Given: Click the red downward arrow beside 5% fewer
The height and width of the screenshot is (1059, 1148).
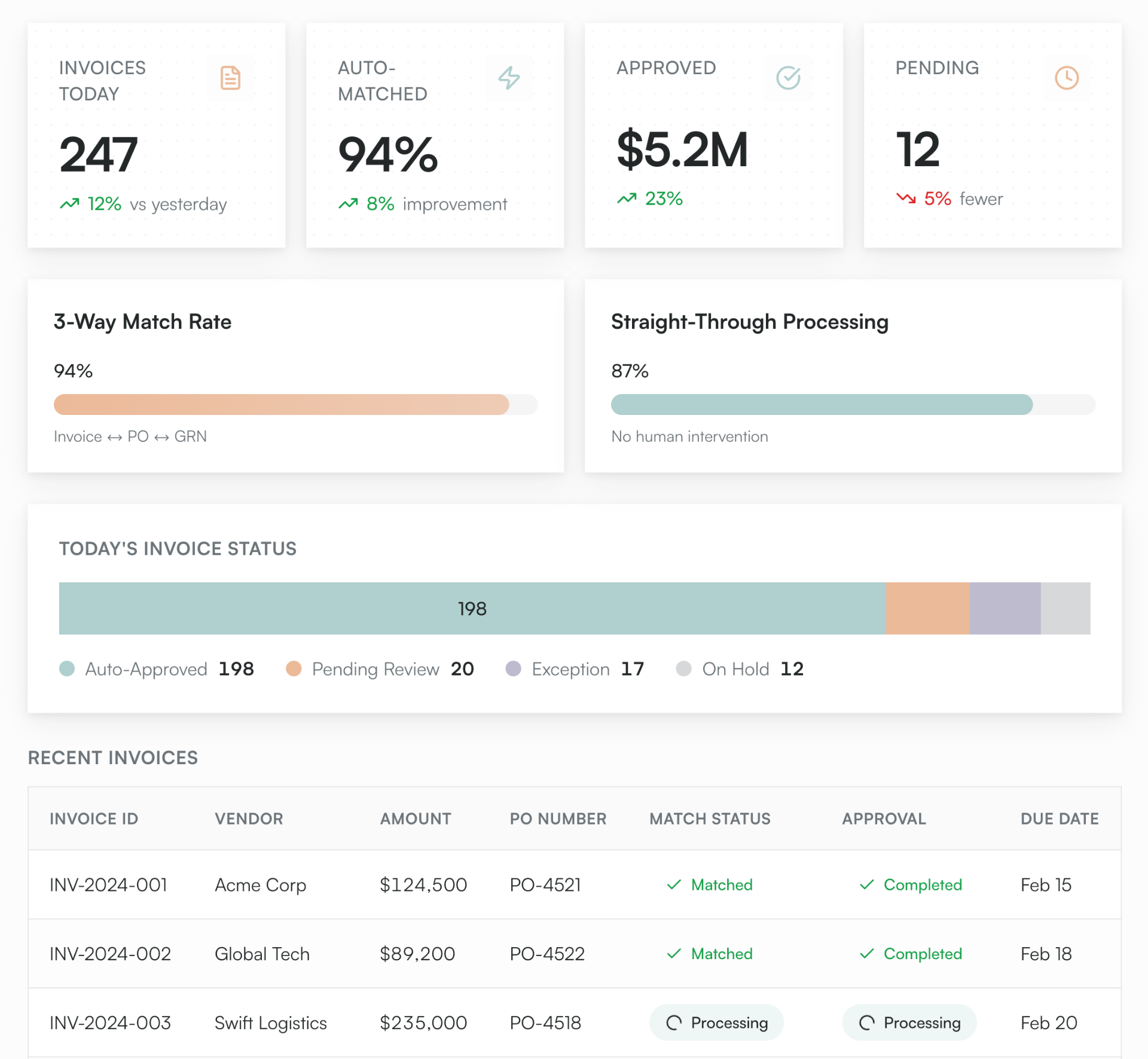Looking at the screenshot, I should click(x=905, y=199).
